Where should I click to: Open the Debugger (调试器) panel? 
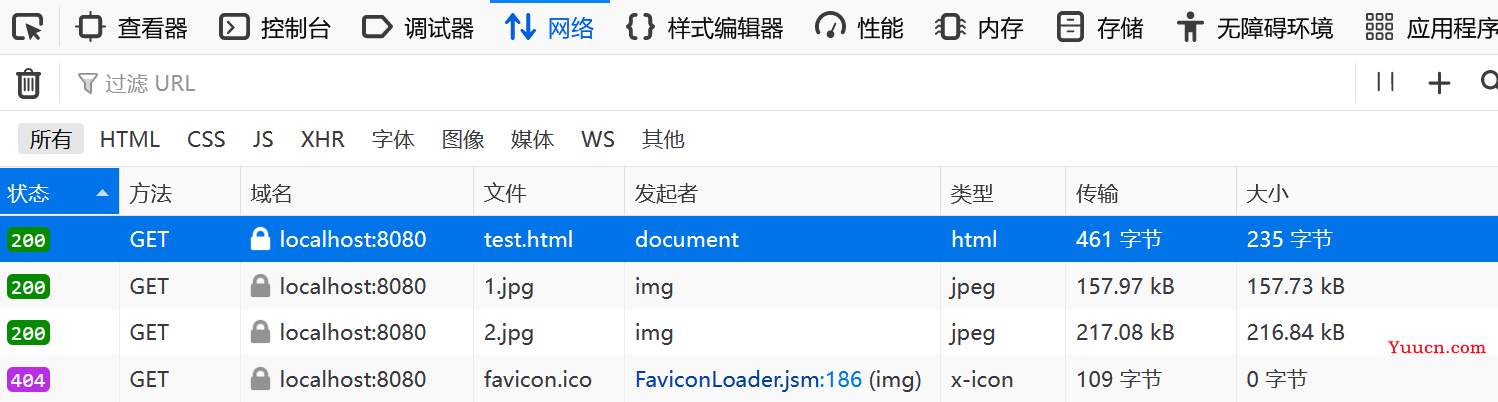[418, 28]
